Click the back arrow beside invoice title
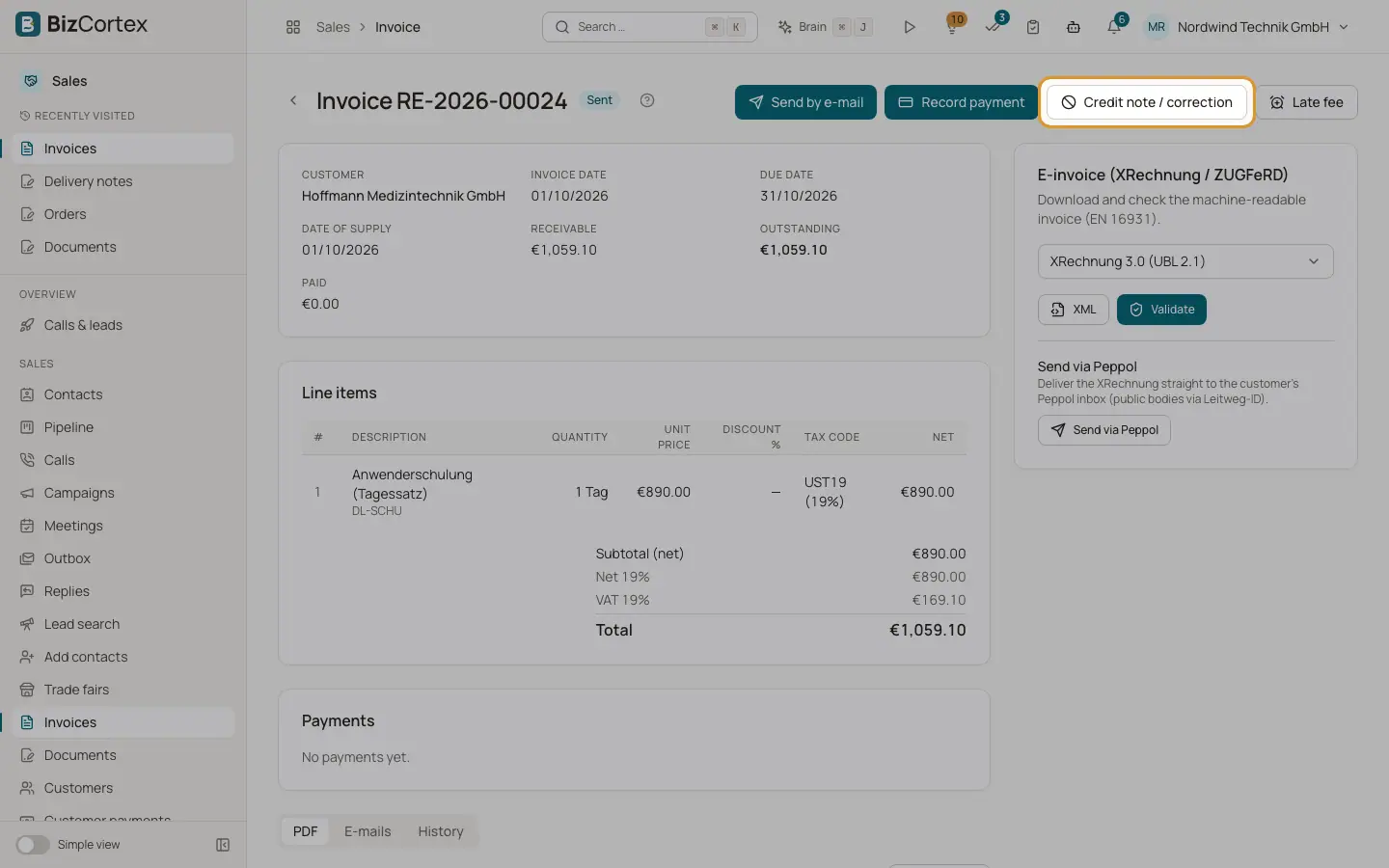 [293, 100]
